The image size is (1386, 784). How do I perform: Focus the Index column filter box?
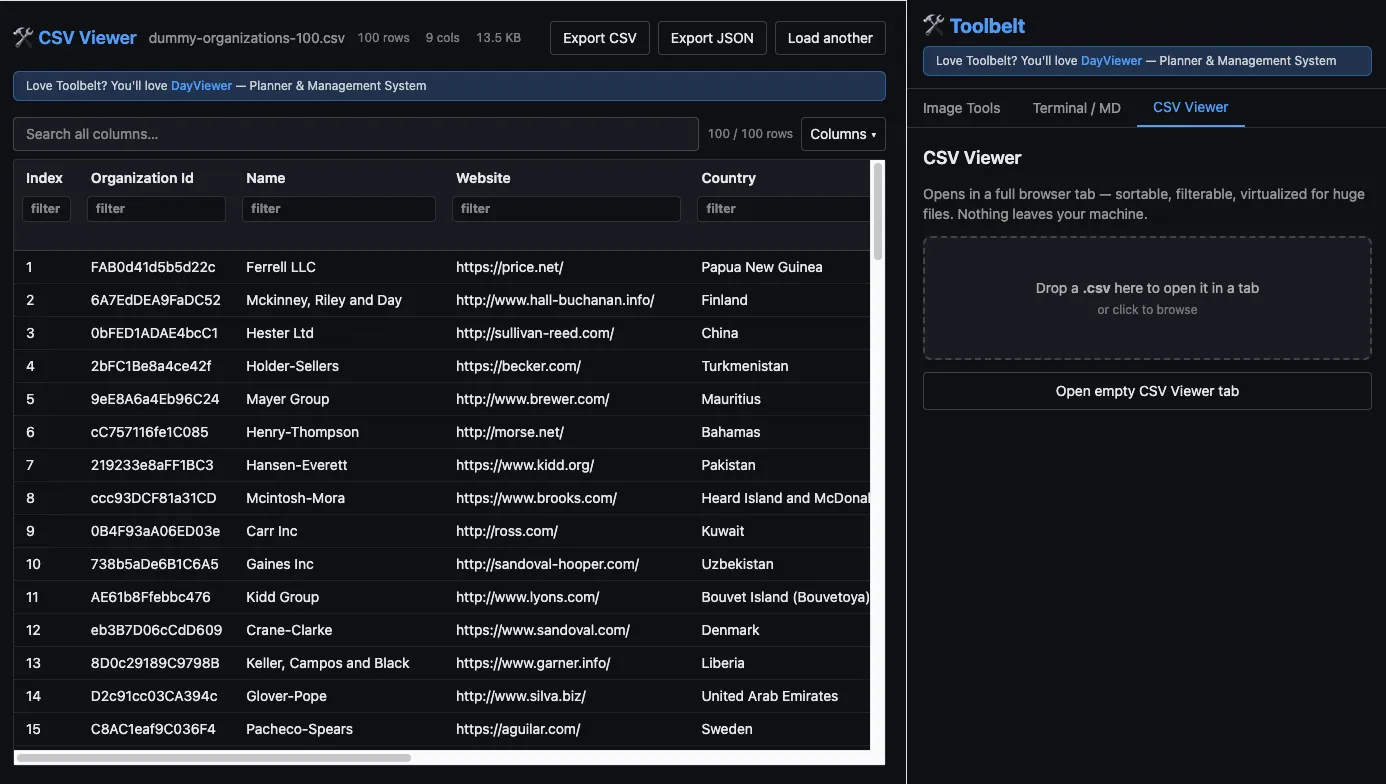[x=46, y=209]
